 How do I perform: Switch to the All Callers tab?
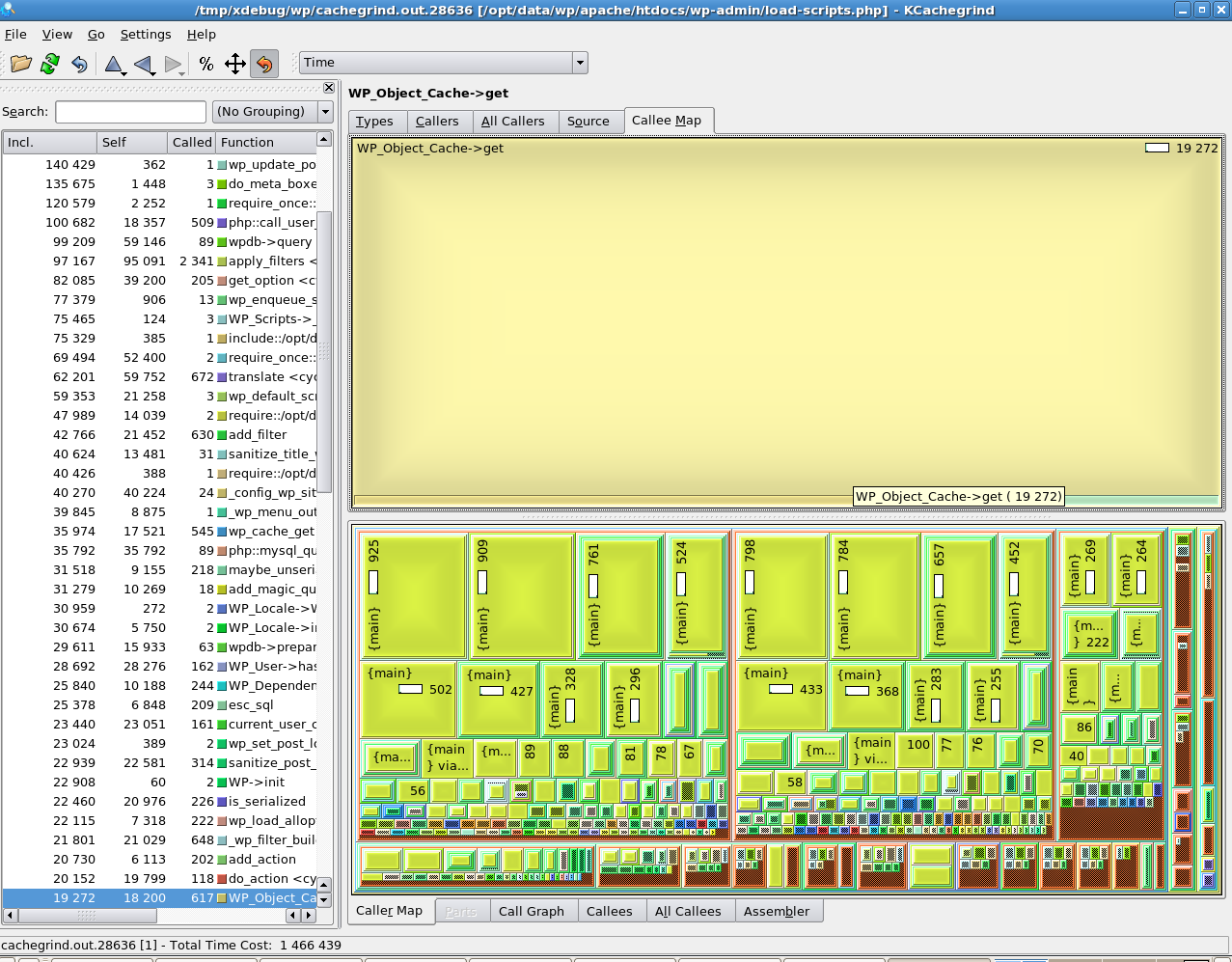513,122
